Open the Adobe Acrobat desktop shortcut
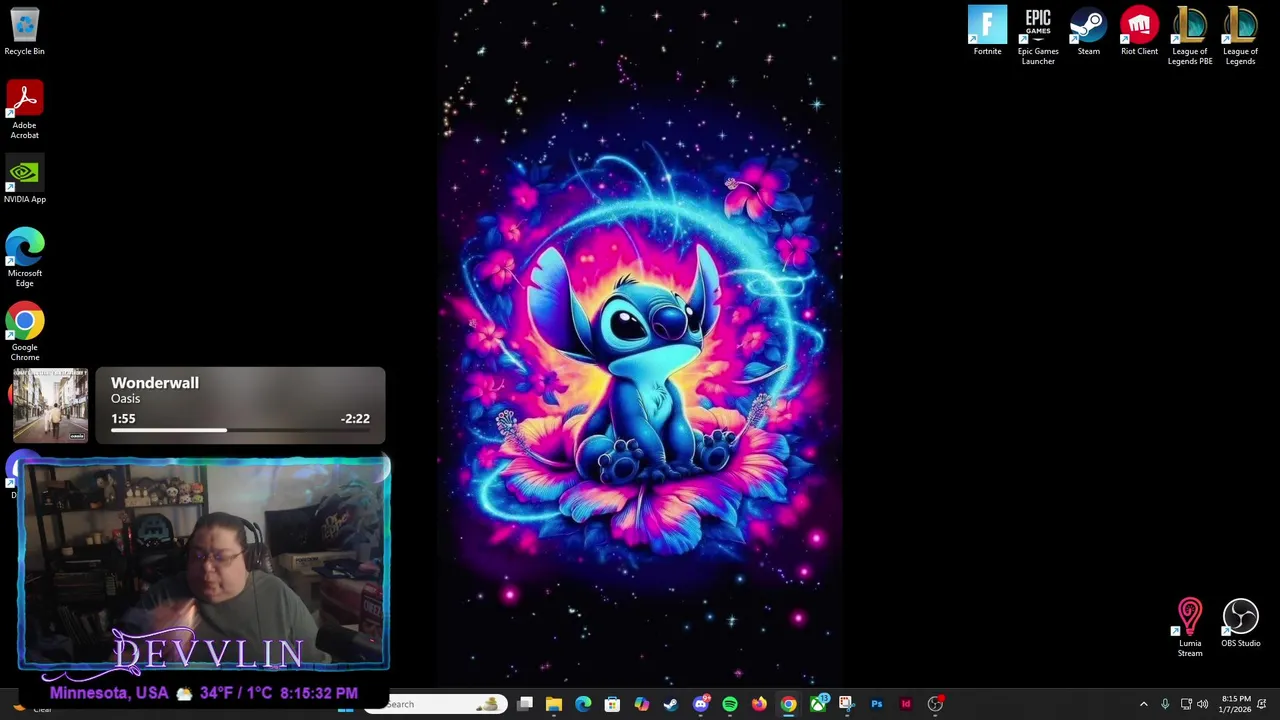This screenshot has width=1280, height=720. 24,110
